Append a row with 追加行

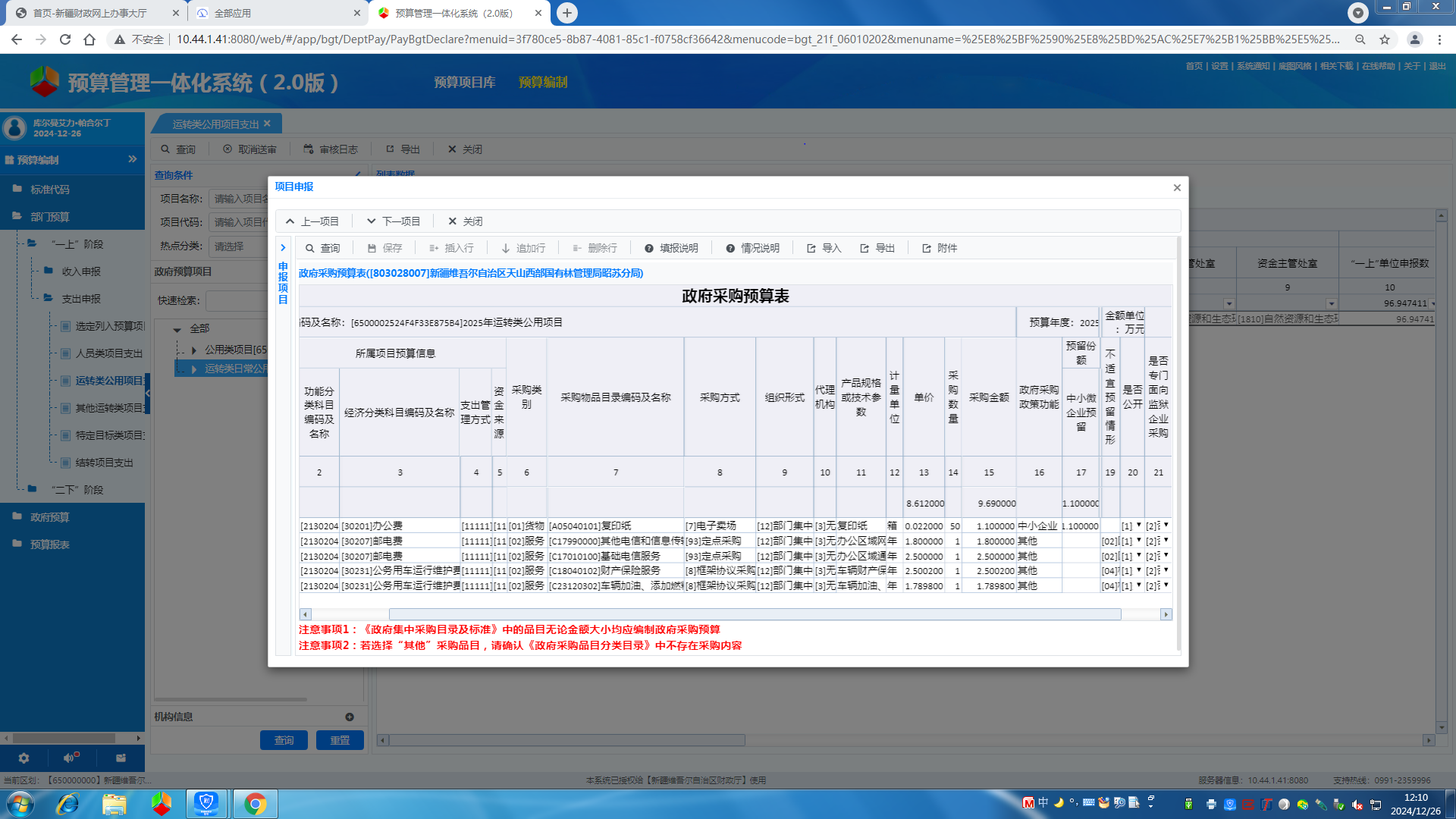point(523,248)
